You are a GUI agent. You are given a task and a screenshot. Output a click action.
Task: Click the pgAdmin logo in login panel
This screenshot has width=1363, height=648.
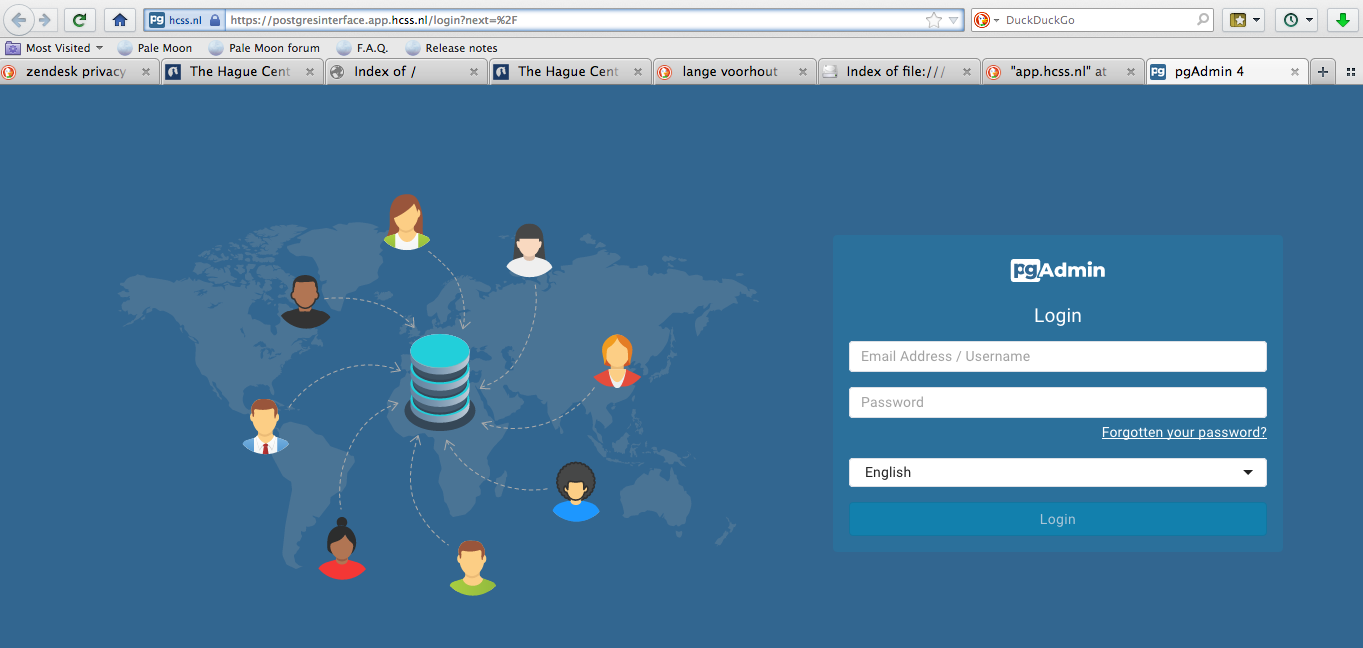pyautogui.click(x=1057, y=270)
